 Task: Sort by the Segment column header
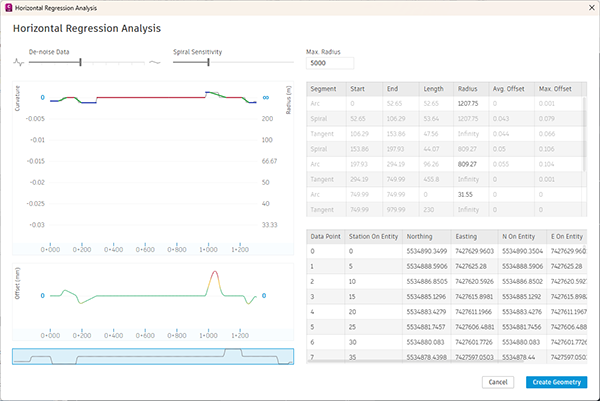[326, 89]
